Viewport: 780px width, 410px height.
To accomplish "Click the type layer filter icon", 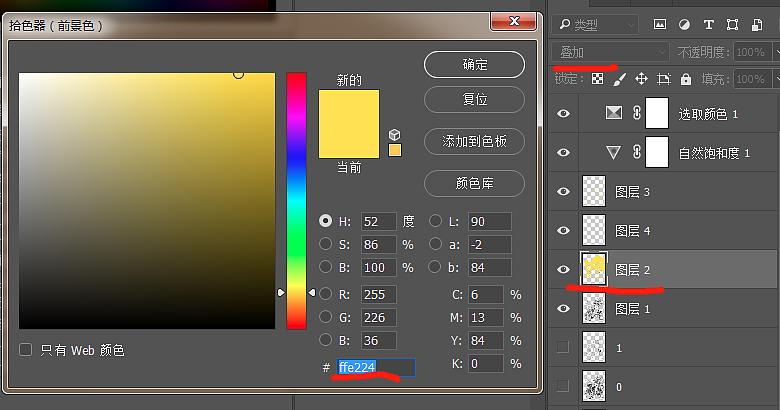I will 708,24.
